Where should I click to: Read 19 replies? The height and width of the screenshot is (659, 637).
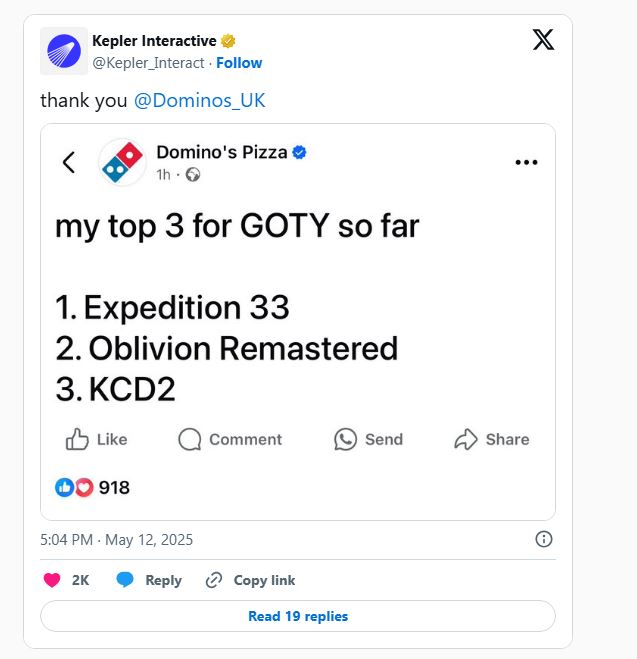(x=298, y=616)
